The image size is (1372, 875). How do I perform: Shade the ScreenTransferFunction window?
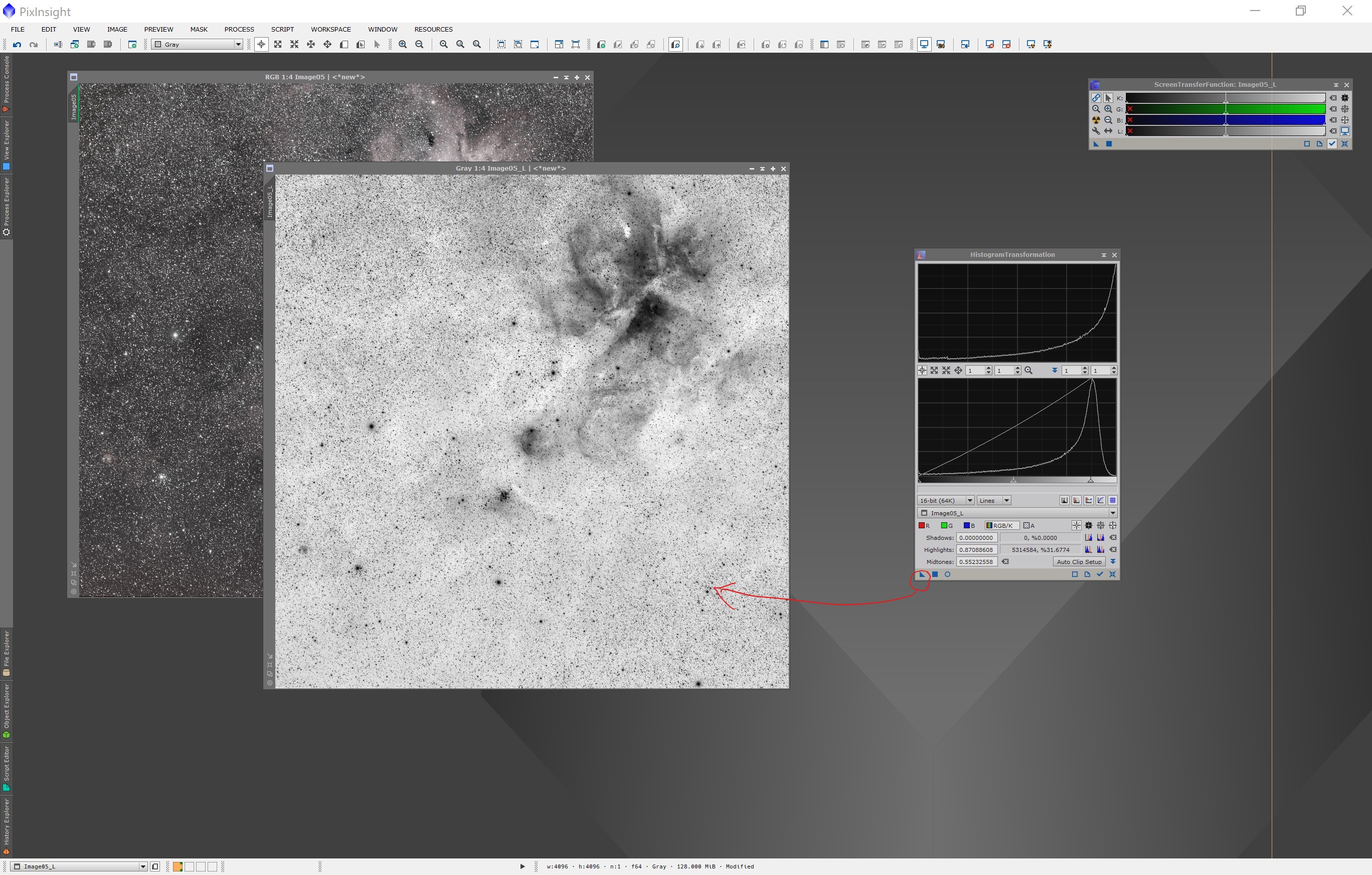(x=1335, y=85)
